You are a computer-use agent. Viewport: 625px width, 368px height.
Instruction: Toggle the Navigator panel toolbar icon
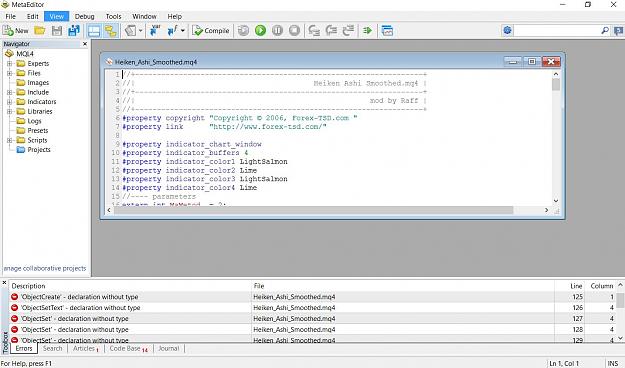[x=111, y=31]
